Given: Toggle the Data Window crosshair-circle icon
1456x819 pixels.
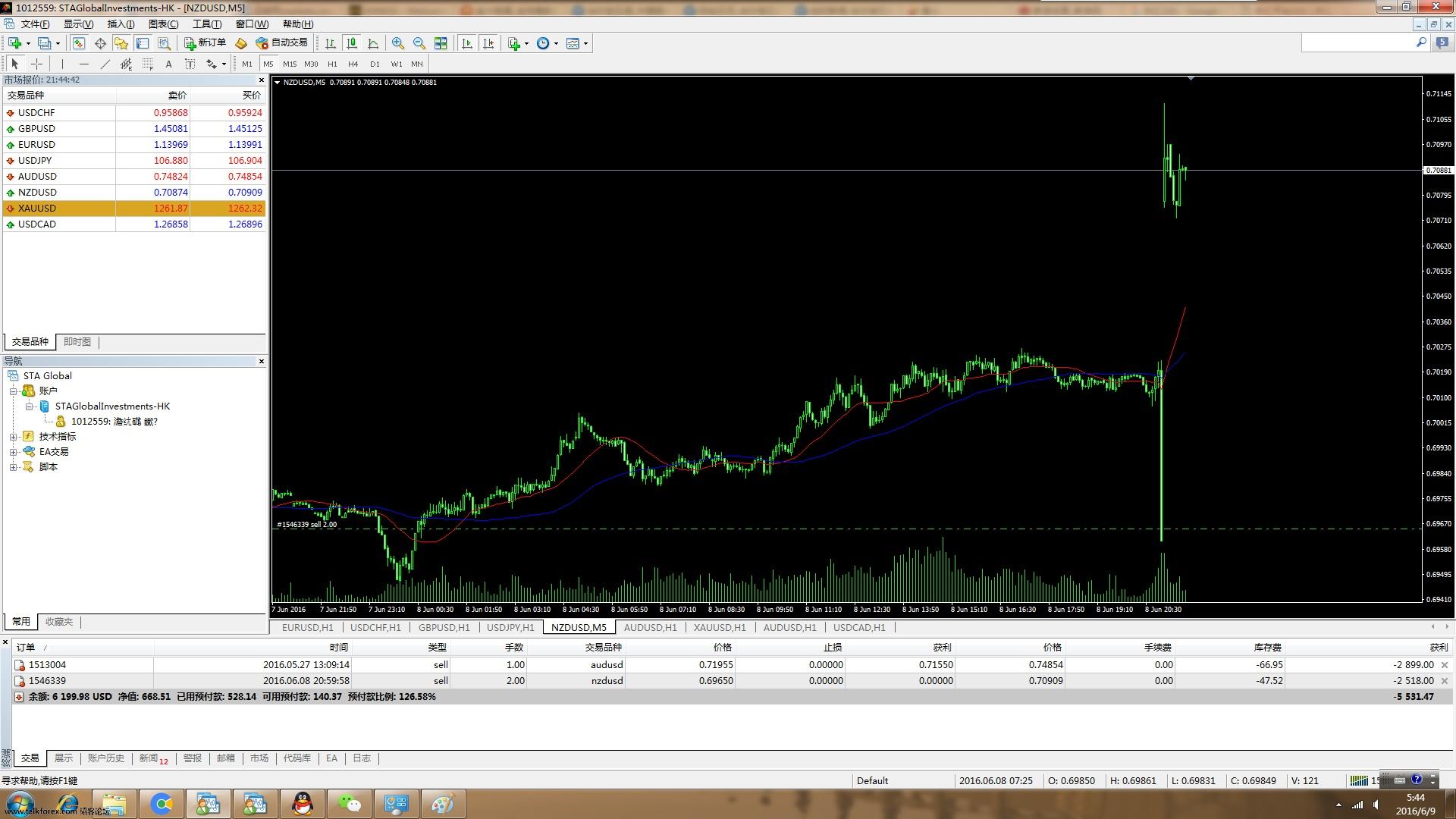Looking at the screenshot, I should (100, 43).
